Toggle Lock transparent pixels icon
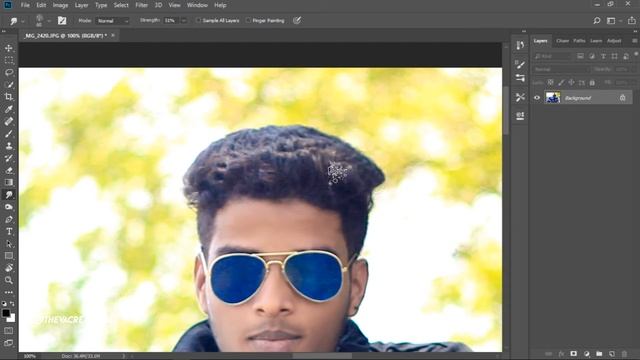640x360 pixels. point(551,82)
